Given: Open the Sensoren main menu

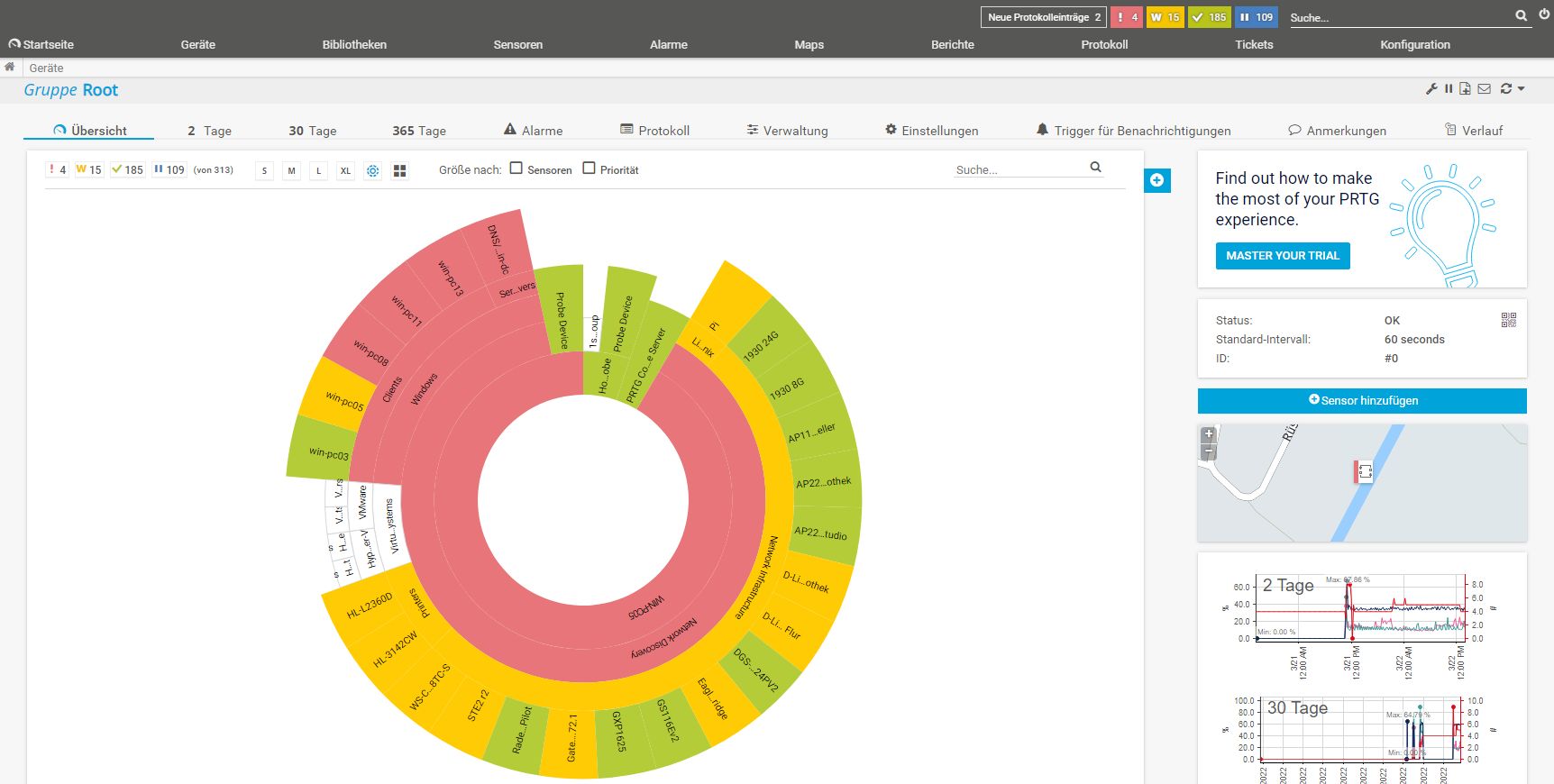Looking at the screenshot, I should click(x=517, y=44).
